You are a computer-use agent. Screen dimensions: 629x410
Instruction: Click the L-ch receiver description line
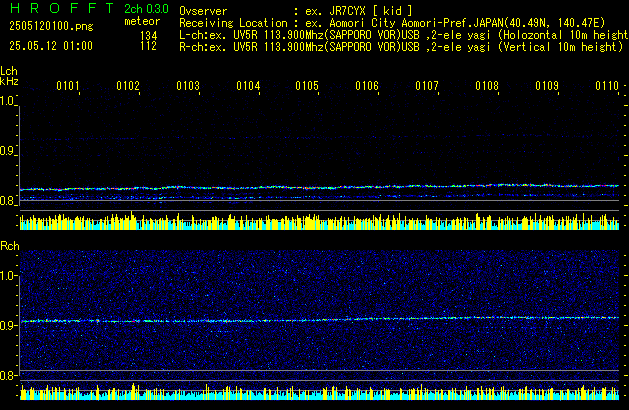(404, 35)
